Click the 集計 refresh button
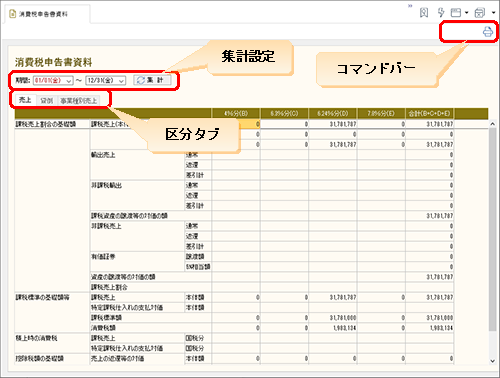500x378 pixels. point(152,80)
